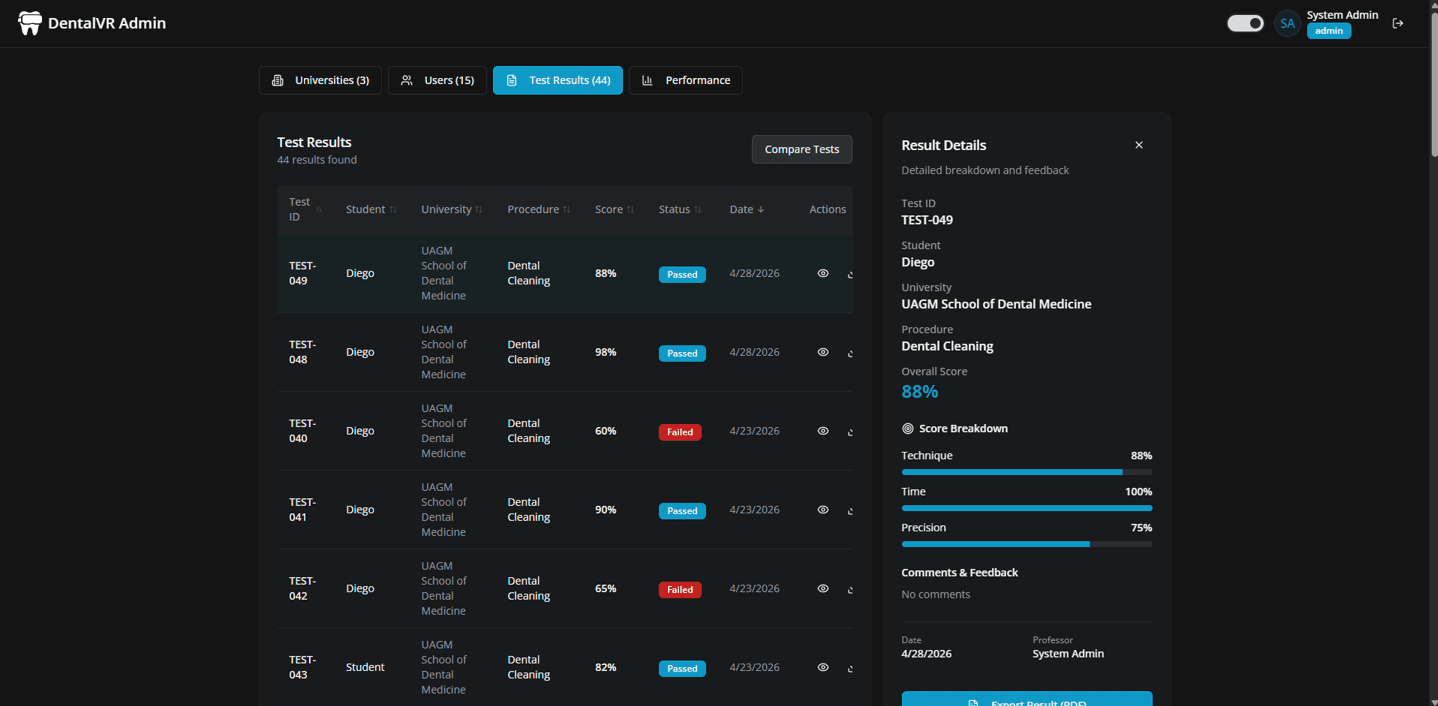This screenshot has height=706, width=1438.
Task: Open the SA user avatar
Action: point(1287,23)
